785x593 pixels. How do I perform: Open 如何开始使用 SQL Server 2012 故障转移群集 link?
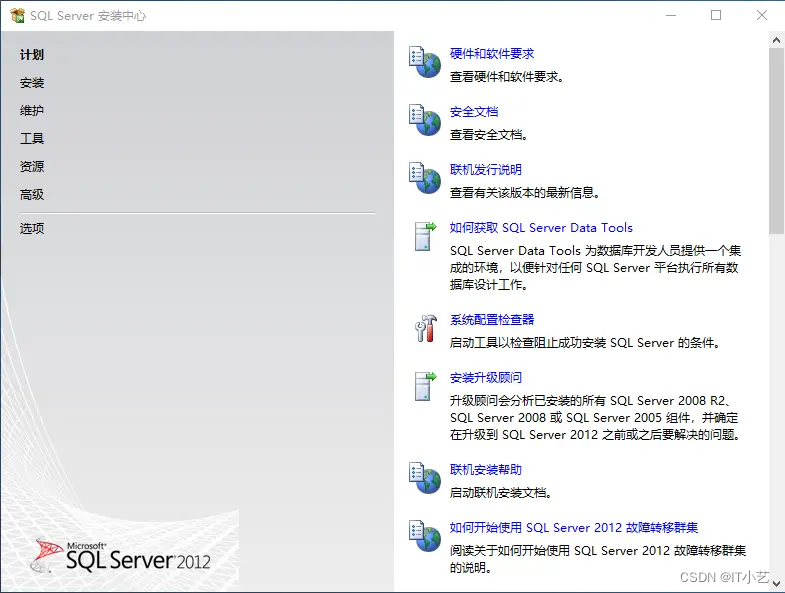[x=574, y=527]
